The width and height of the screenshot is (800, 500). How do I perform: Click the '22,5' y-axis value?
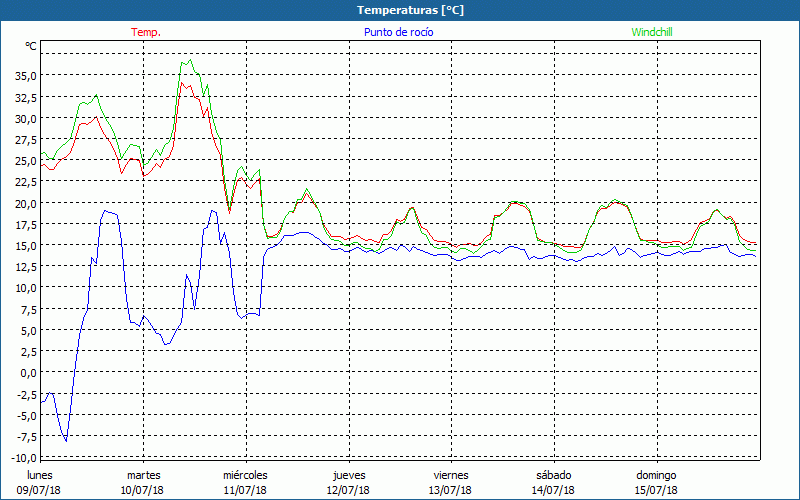point(26,182)
